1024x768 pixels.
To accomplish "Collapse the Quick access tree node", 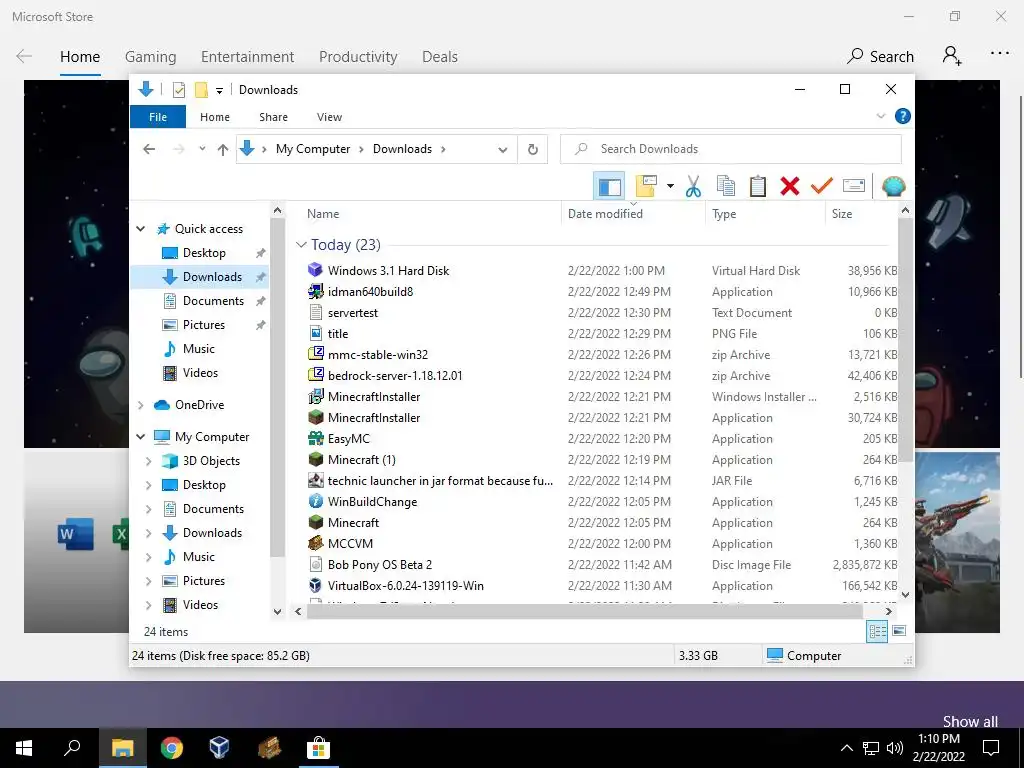I will [x=140, y=229].
